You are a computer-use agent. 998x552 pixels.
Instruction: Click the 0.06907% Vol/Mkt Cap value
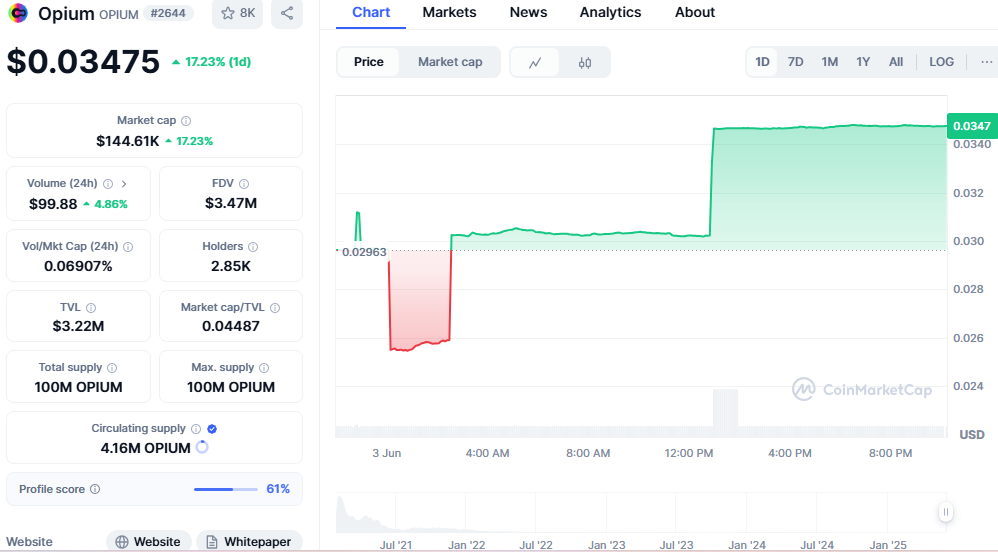point(78,266)
